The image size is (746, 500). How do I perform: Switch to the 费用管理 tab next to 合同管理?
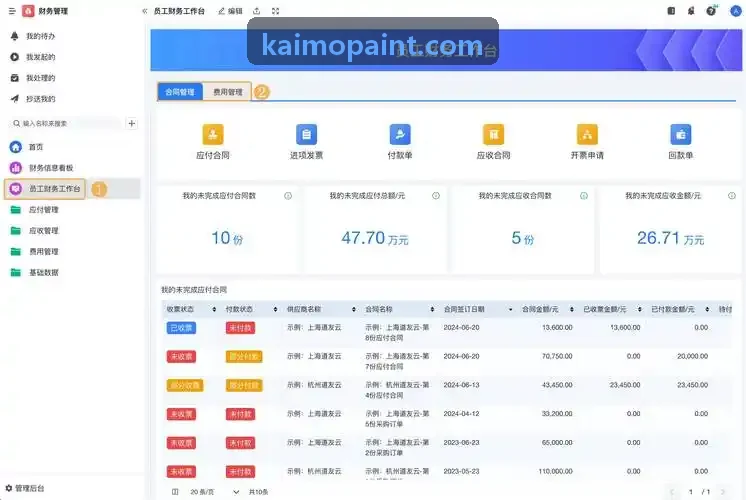point(227,92)
